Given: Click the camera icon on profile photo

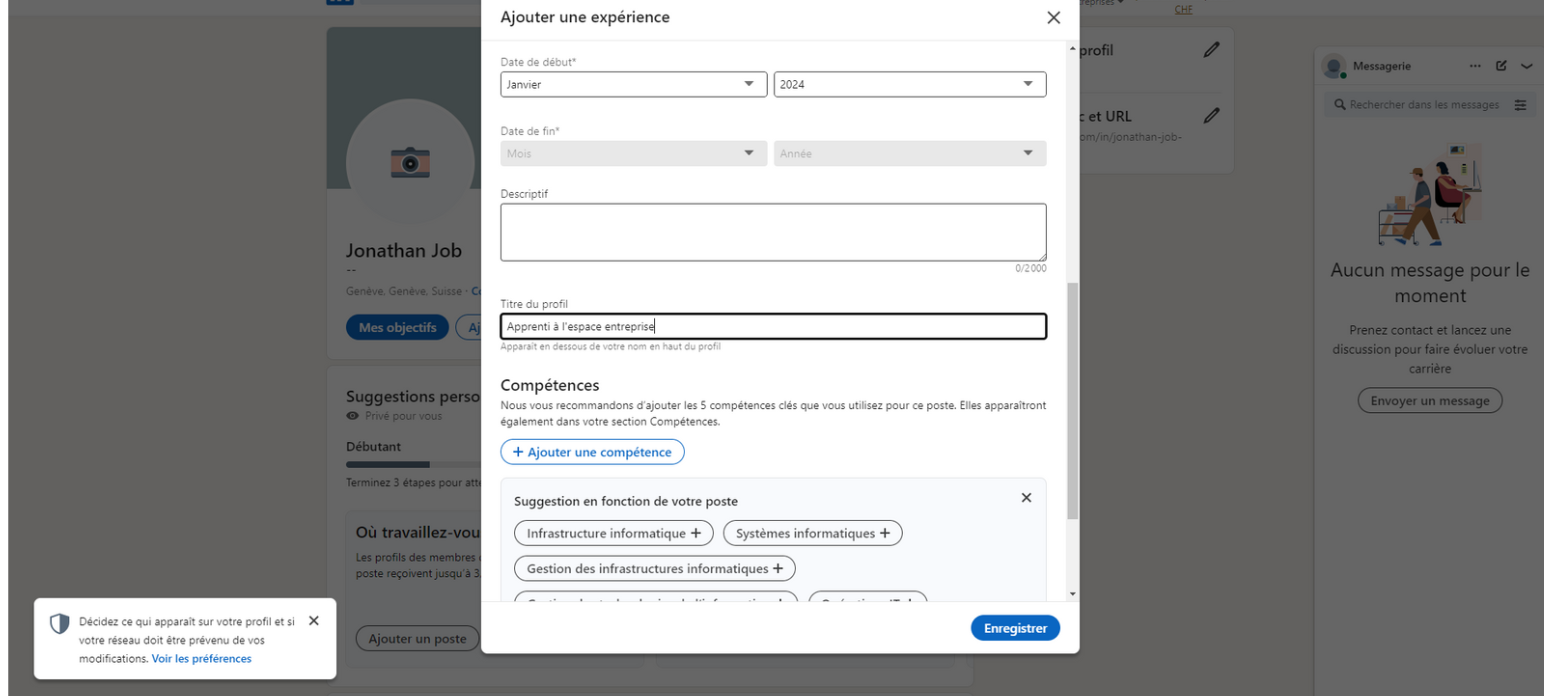Looking at the screenshot, I should [410, 162].
